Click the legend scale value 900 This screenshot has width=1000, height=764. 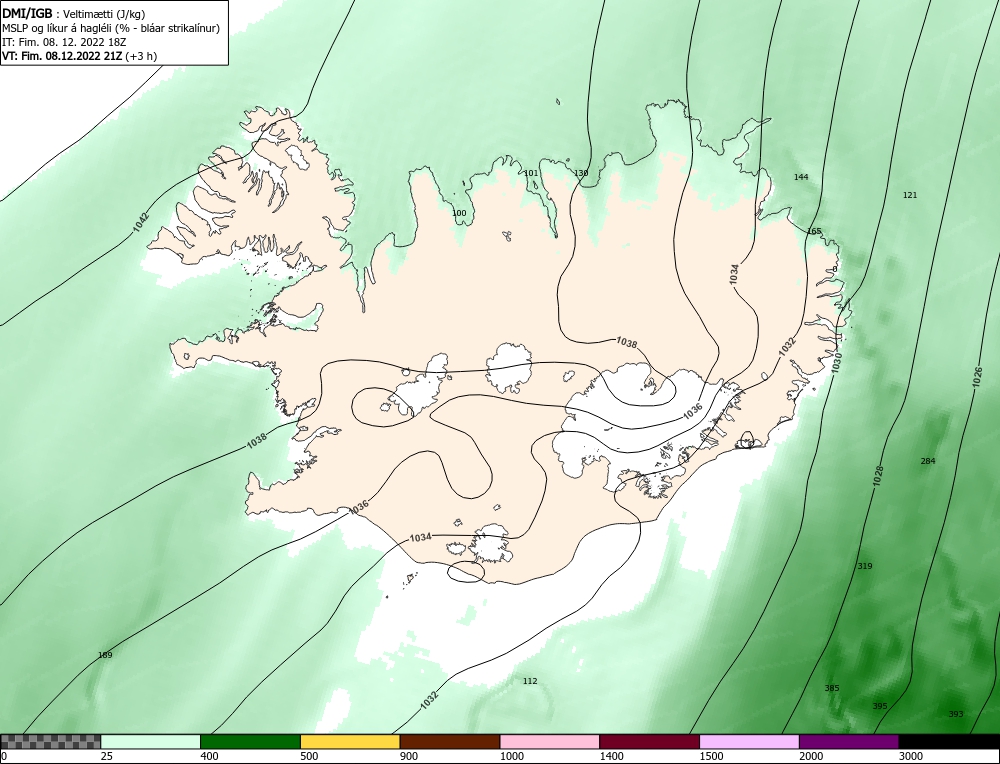pyautogui.click(x=409, y=756)
